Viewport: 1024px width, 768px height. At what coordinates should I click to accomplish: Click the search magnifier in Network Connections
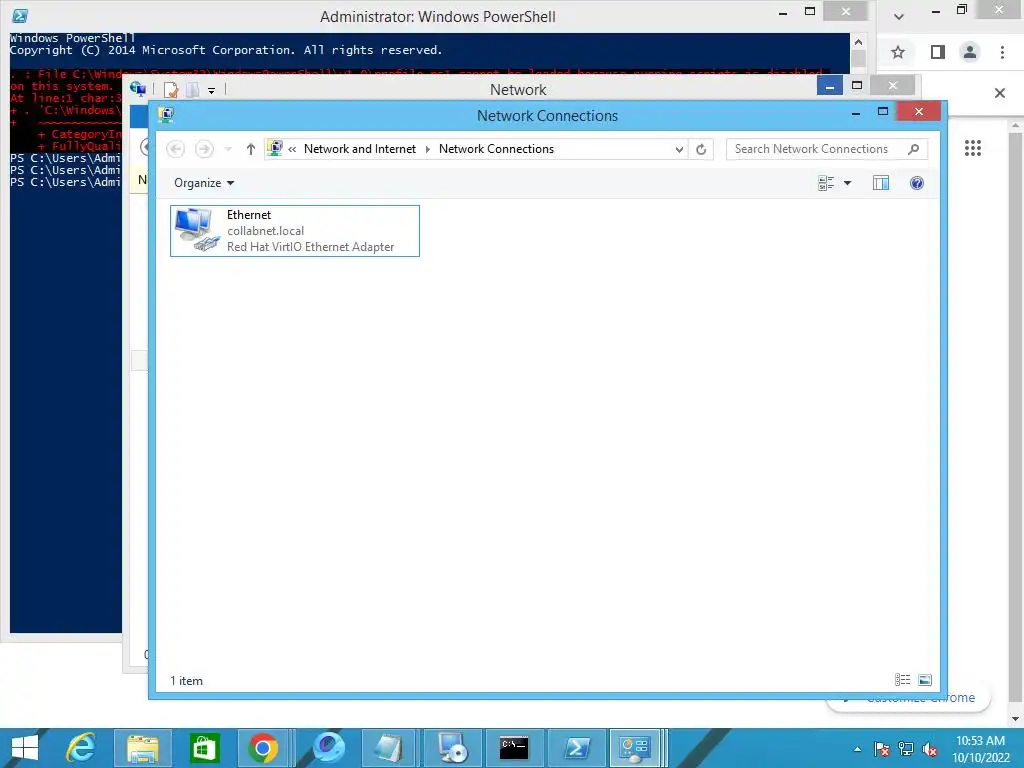pyautogui.click(x=914, y=150)
